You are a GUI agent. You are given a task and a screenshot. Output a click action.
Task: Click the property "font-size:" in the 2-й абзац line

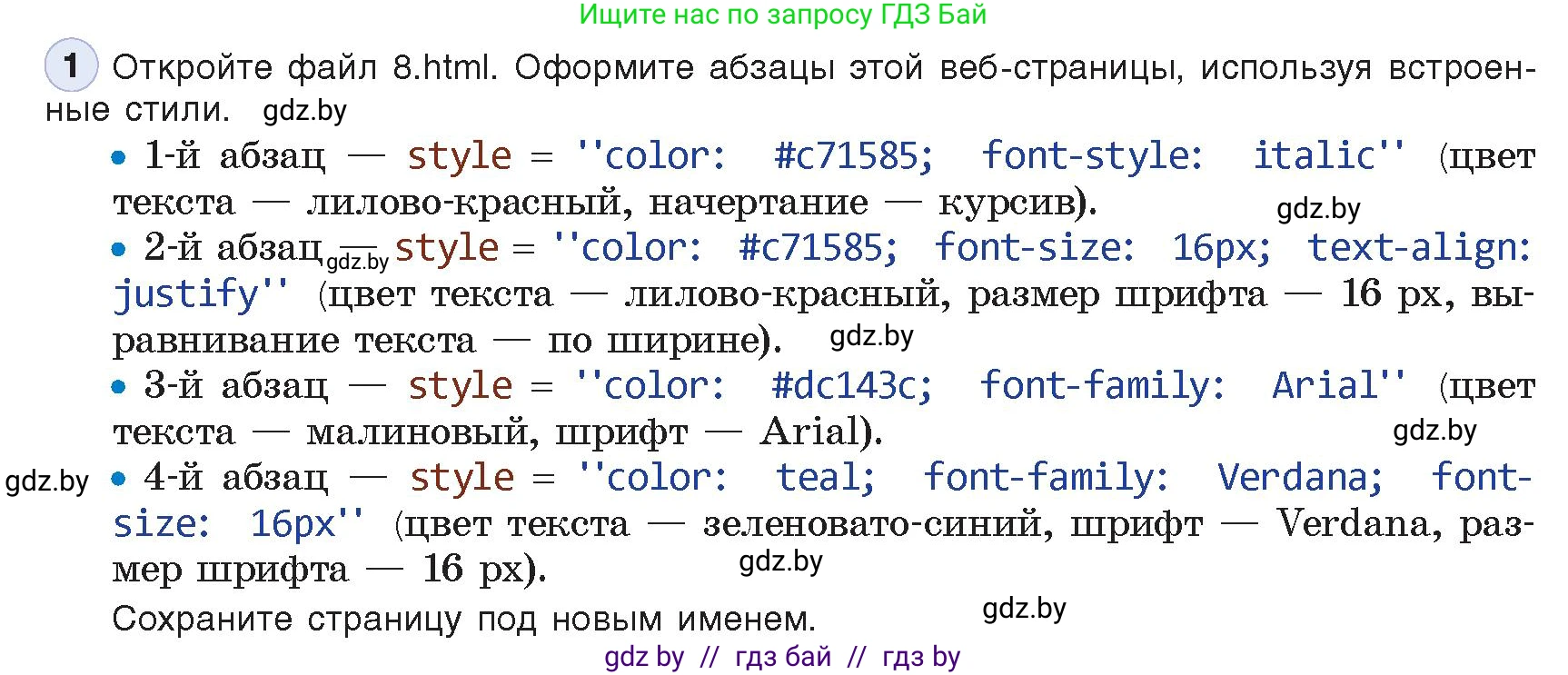tap(1035, 248)
